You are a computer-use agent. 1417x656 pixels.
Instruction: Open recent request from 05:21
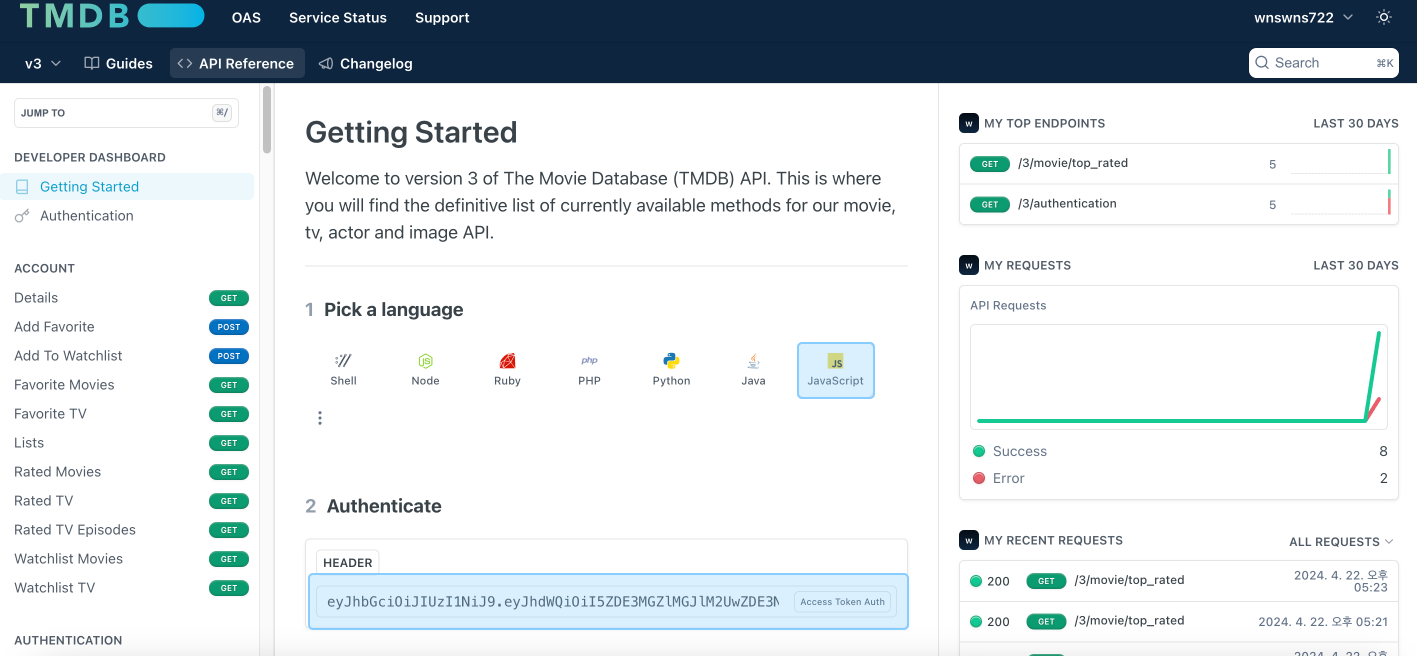(x=1178, y=622)
